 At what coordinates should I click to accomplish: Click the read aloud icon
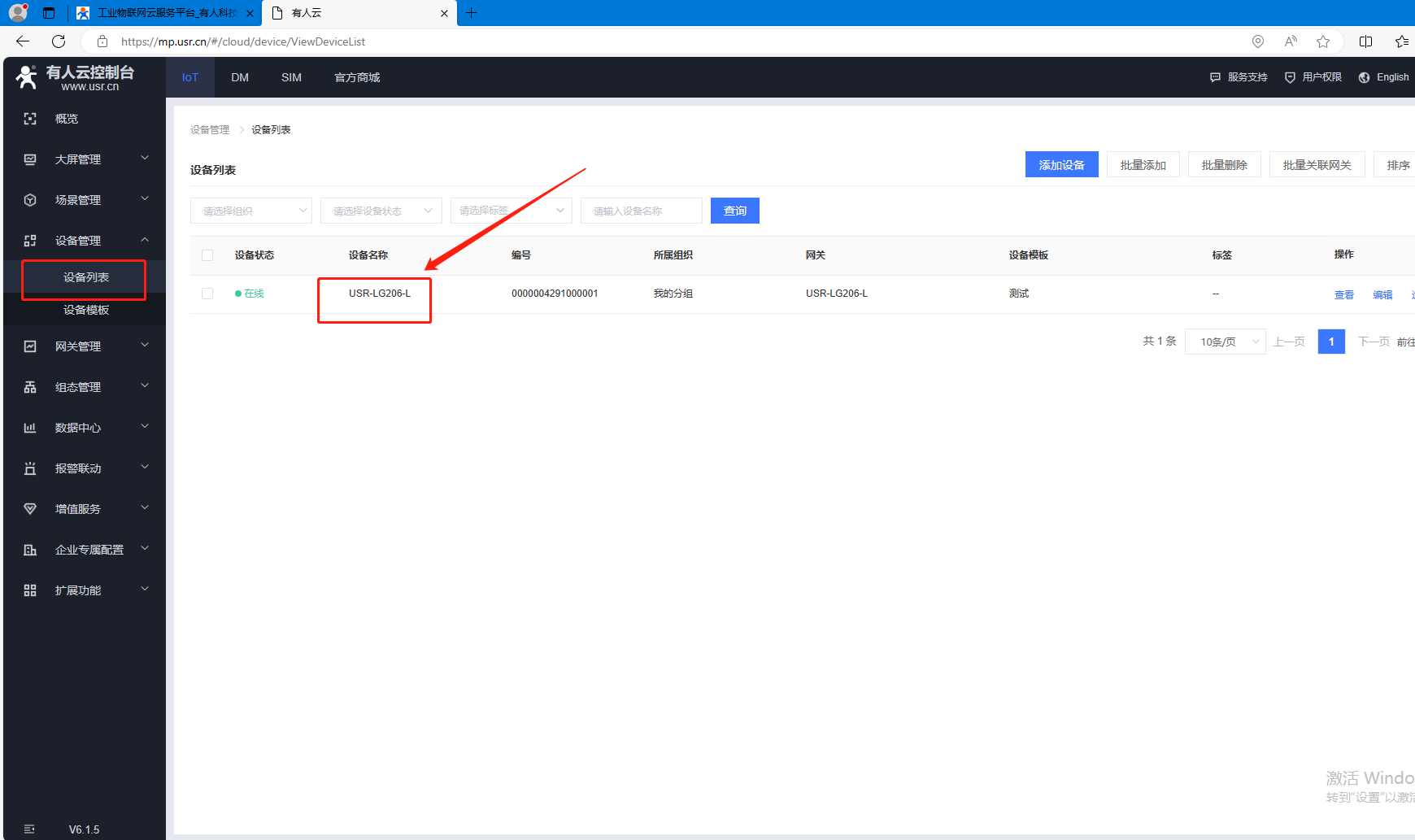(1291, 41)
